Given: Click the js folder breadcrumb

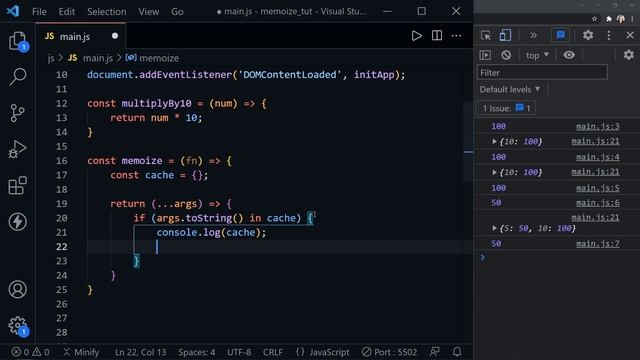Looking at the screenshot, I should click(x=51, y=58).
